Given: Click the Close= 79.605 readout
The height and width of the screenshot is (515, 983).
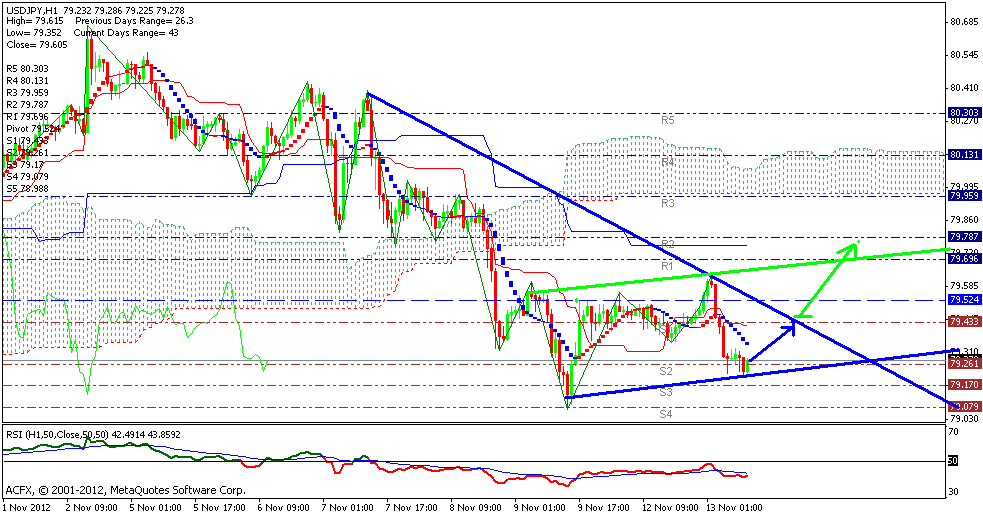Looking at the screenshot, I should tap(35, 45).
